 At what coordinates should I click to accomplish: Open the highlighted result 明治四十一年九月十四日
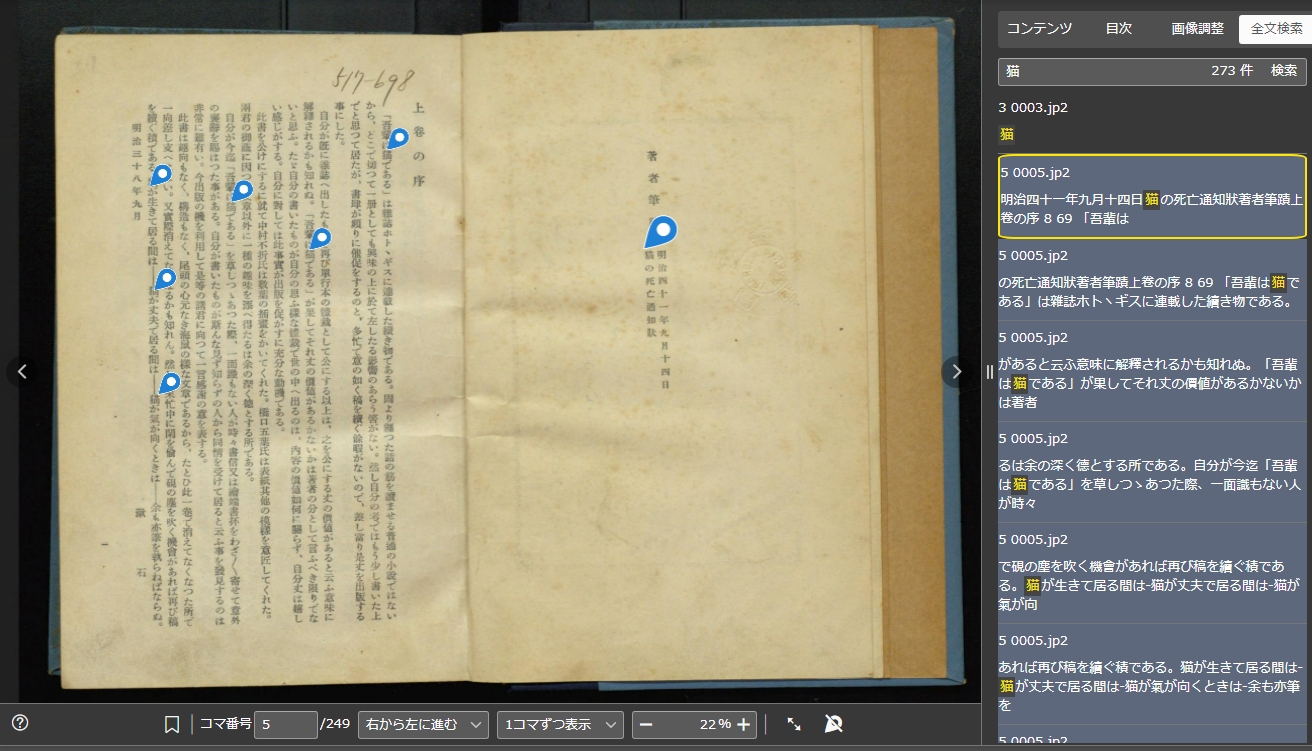tap(1152, 196)
